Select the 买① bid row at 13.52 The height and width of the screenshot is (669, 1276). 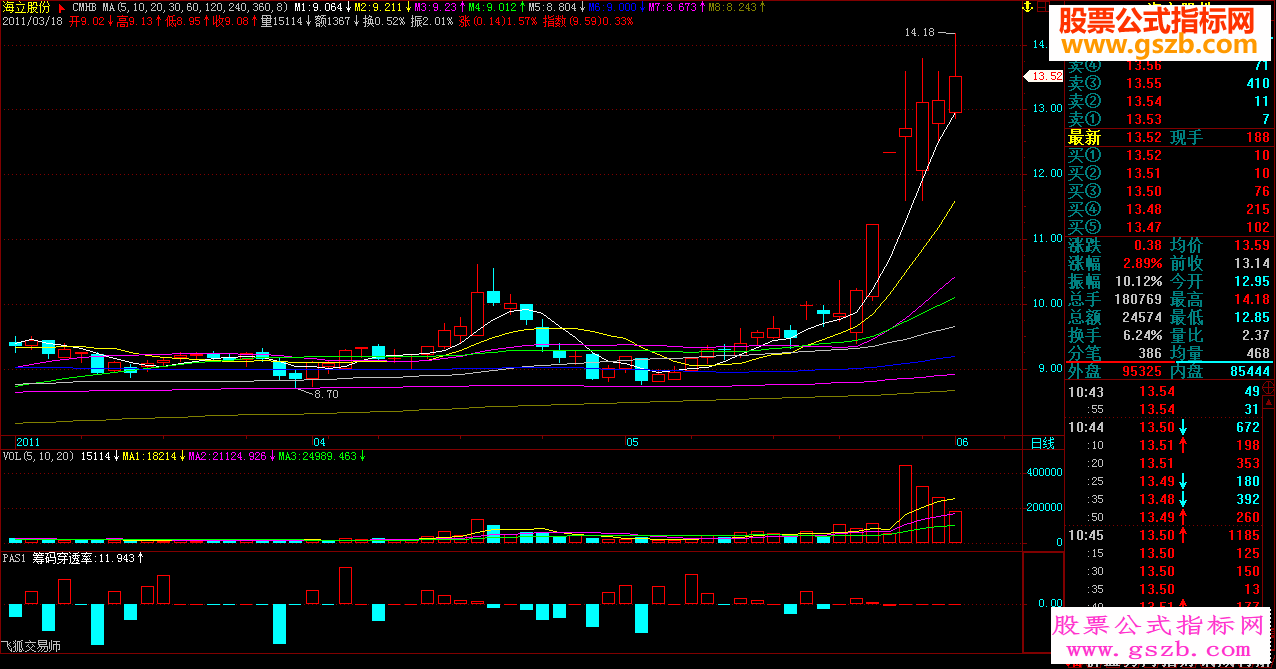pos(1169,155)
